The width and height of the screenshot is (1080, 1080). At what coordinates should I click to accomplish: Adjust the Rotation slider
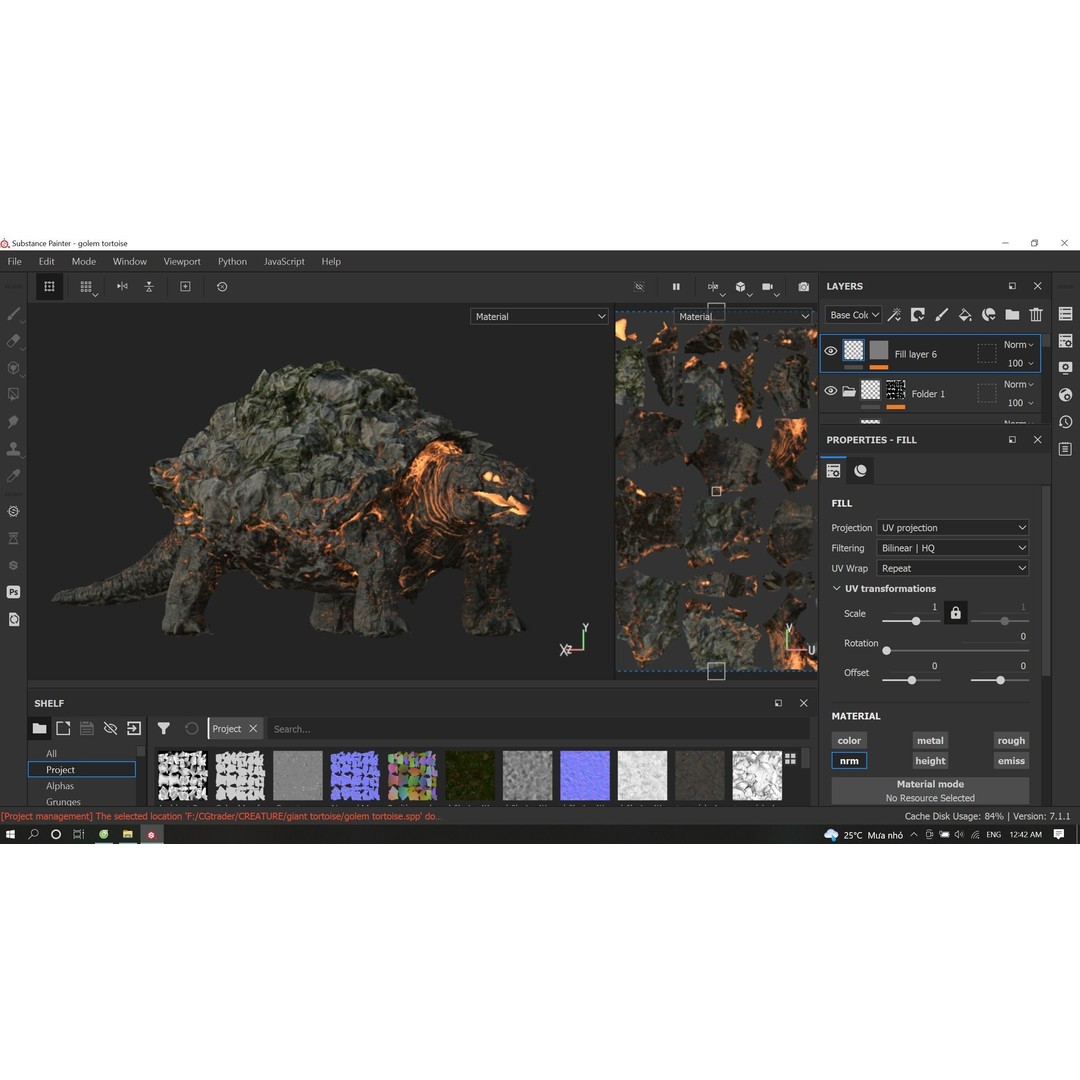[956, 650]
